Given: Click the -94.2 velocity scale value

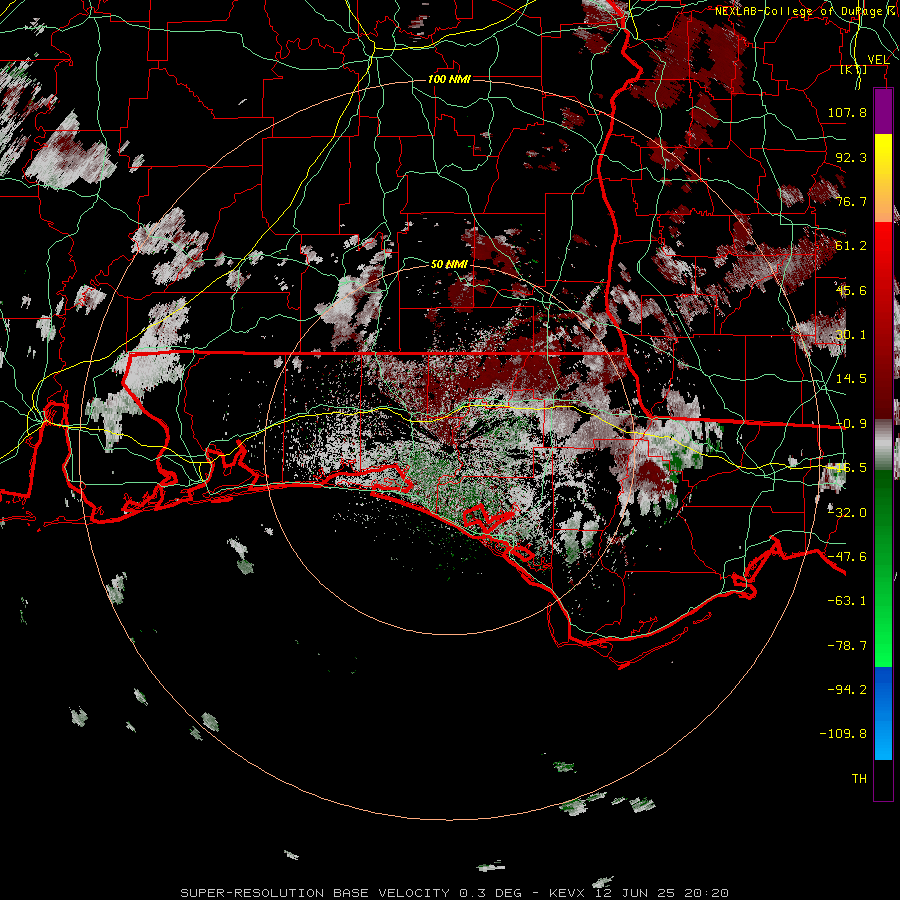Looking at the screenshot, I should [x=847, y=690].
